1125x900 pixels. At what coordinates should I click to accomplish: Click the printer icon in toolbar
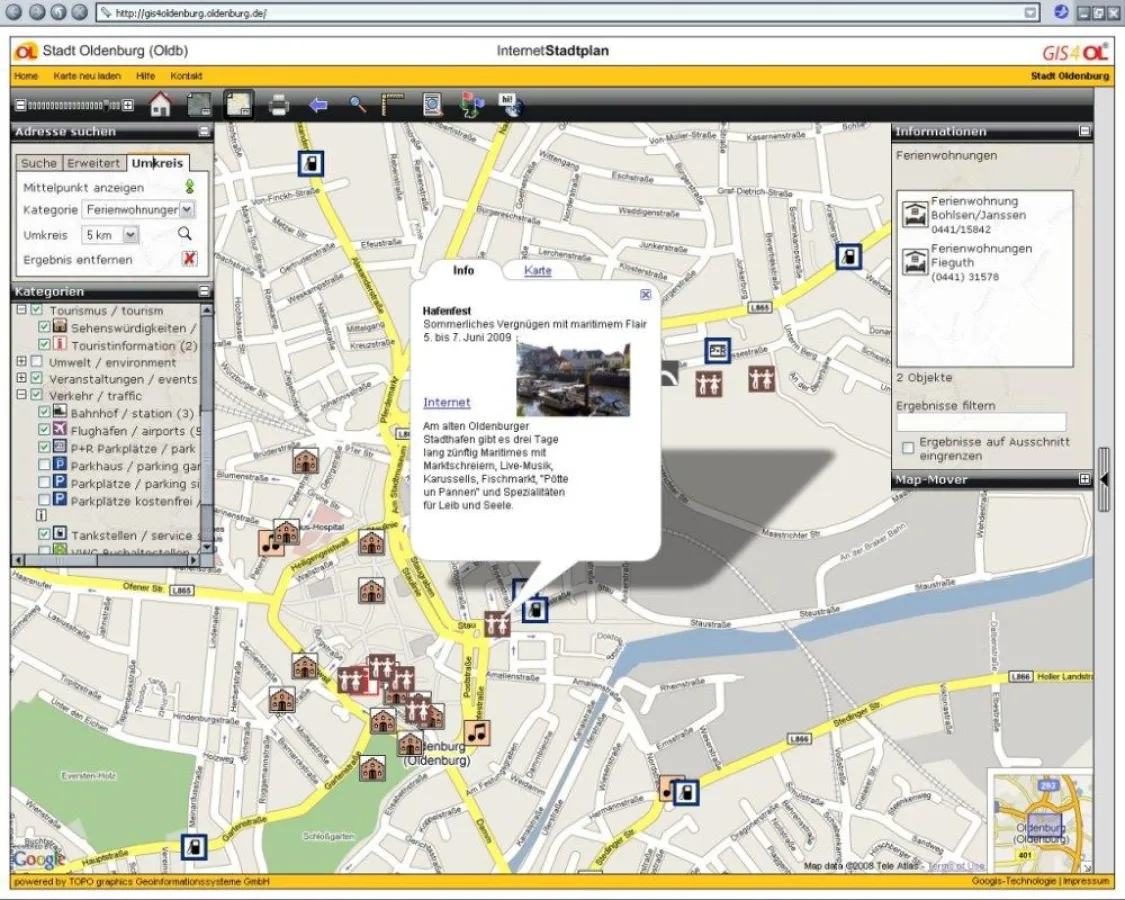pyautogui.click(x=279, y=105)
